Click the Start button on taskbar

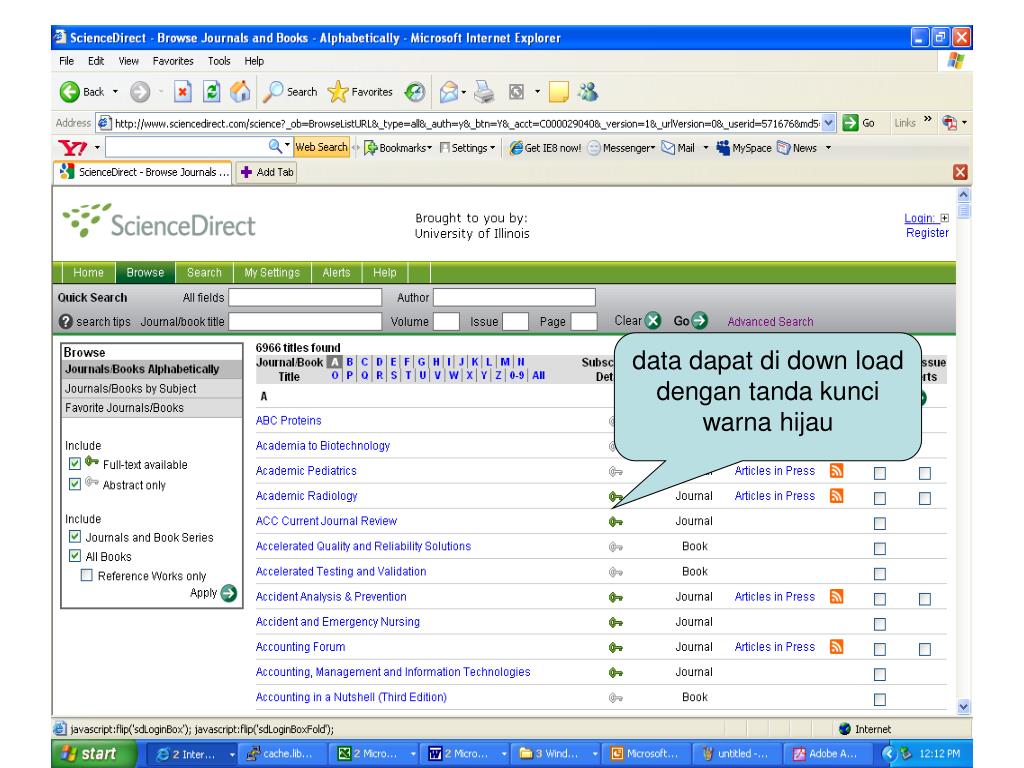pyautogui.click(x=94, y=754)
